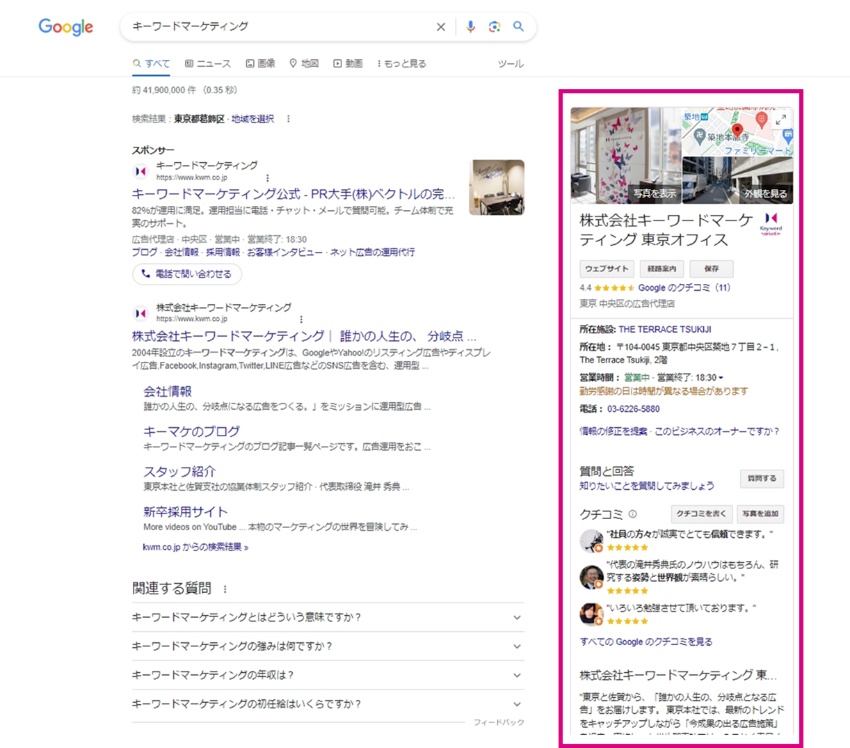Click the 写真を追加 button
Viewport: 850px width, 748px height.
click(x=761, y=514)
